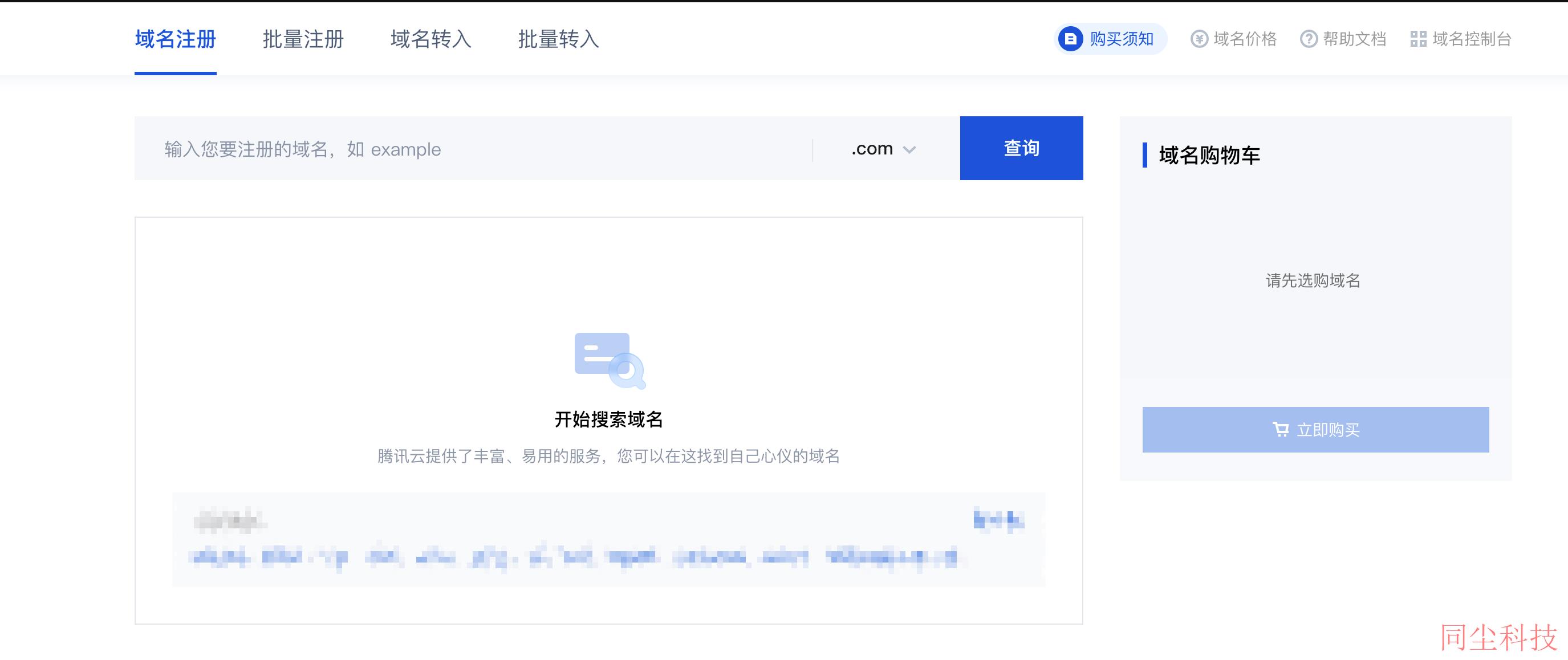Go to the 批量转入 tab
Image resolution: width=1568 pixels, height=660 pixels.
tap(559, 39)
